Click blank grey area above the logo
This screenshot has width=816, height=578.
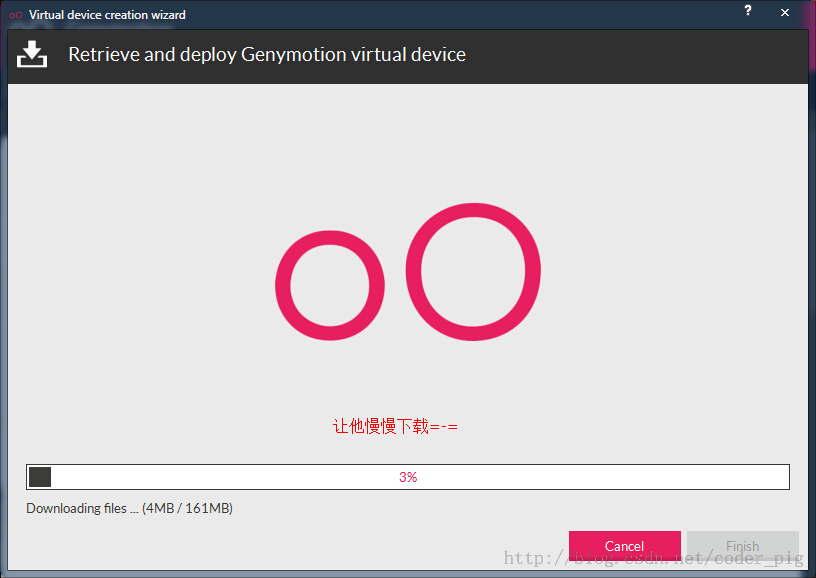(x=408, y=140)
